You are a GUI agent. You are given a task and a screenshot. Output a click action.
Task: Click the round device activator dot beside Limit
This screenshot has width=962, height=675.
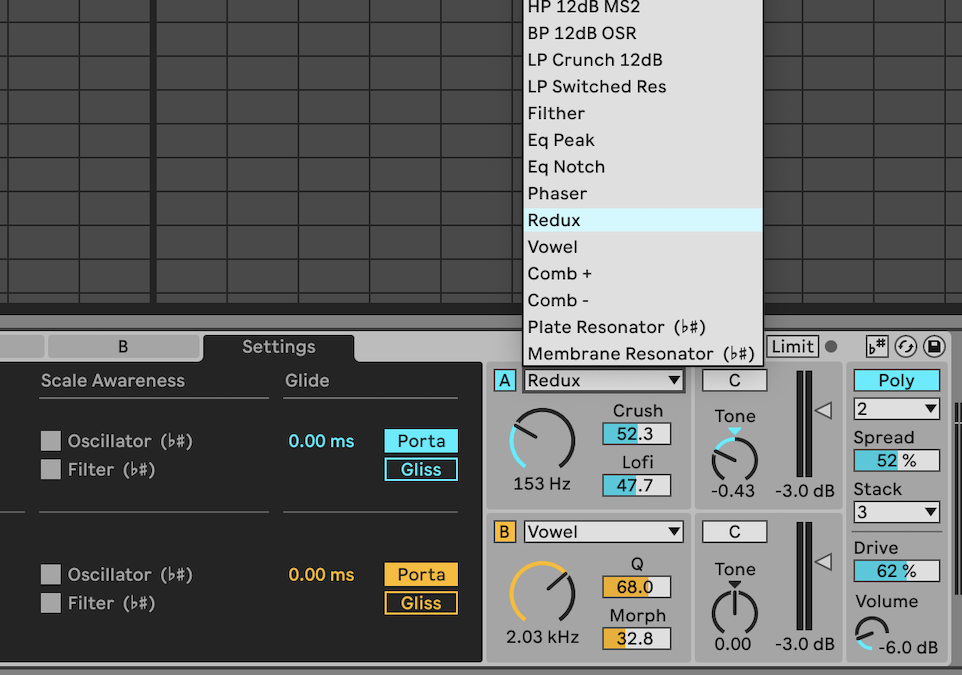tap(831, 346)
